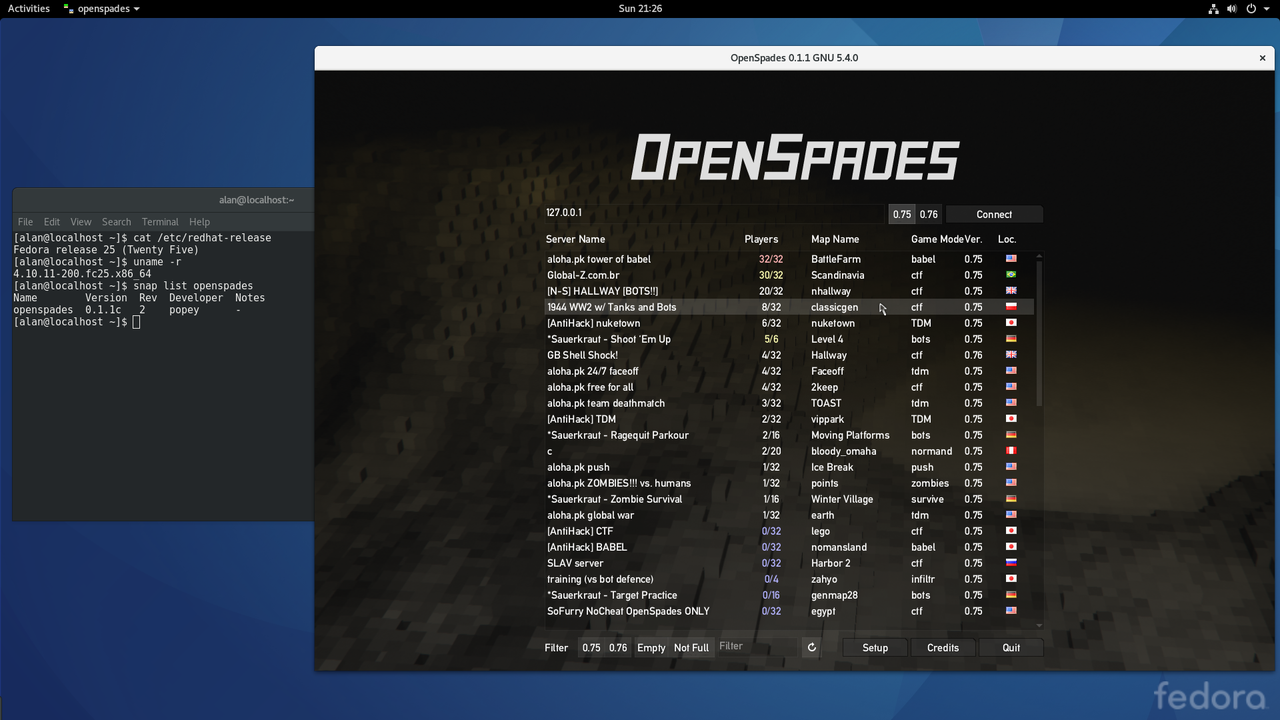Open the power icon in top bar
Image resolution: width=1280 pixels, height=720 pixels.
coord(1251,8)
